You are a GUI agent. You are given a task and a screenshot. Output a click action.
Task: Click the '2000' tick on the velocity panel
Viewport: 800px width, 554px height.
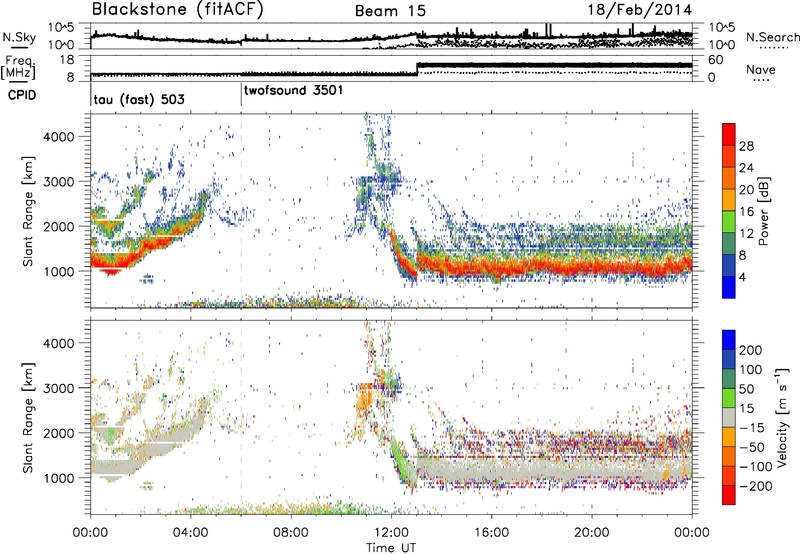[59, 433]
